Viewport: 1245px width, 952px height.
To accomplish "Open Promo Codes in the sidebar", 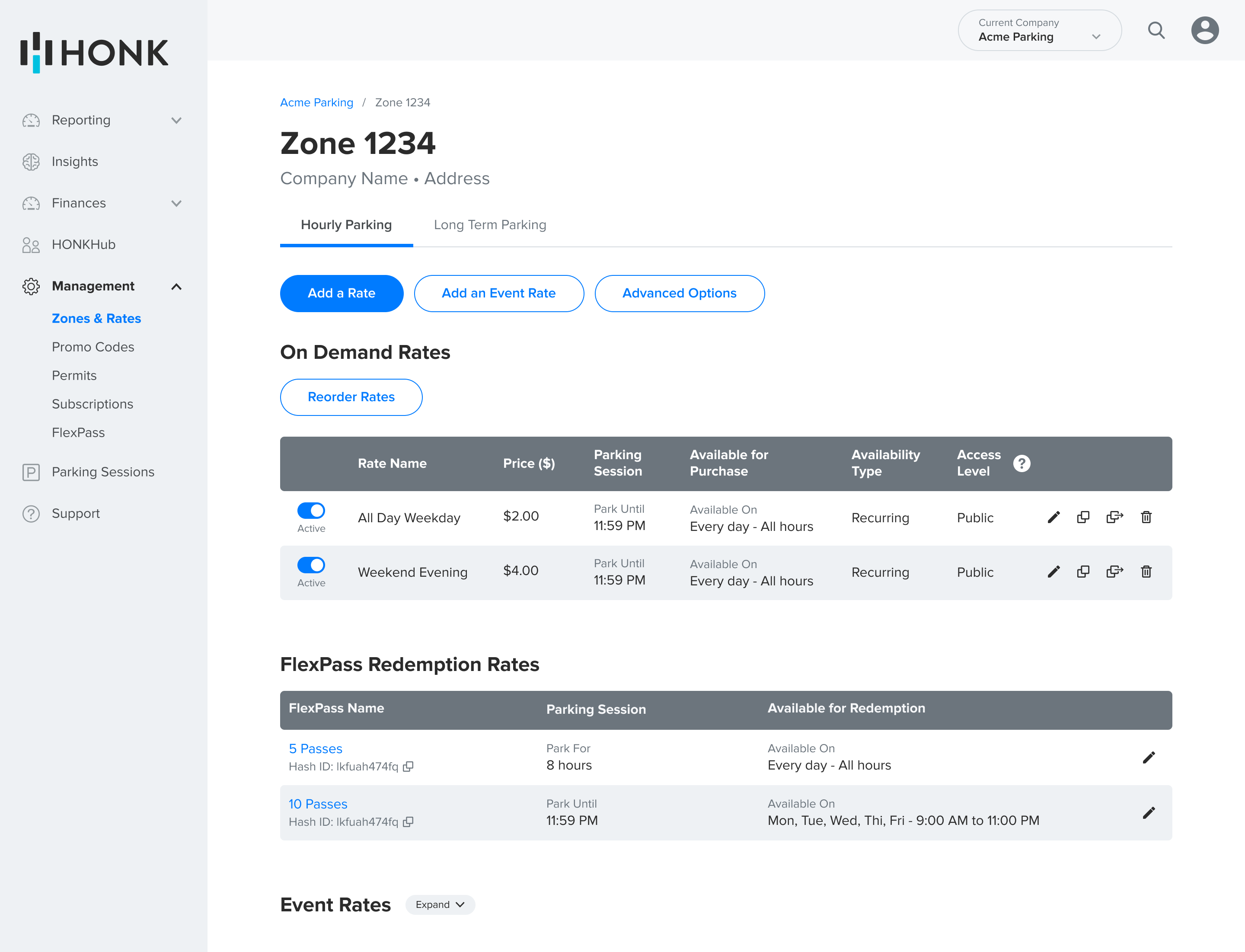I will (93, 347).
